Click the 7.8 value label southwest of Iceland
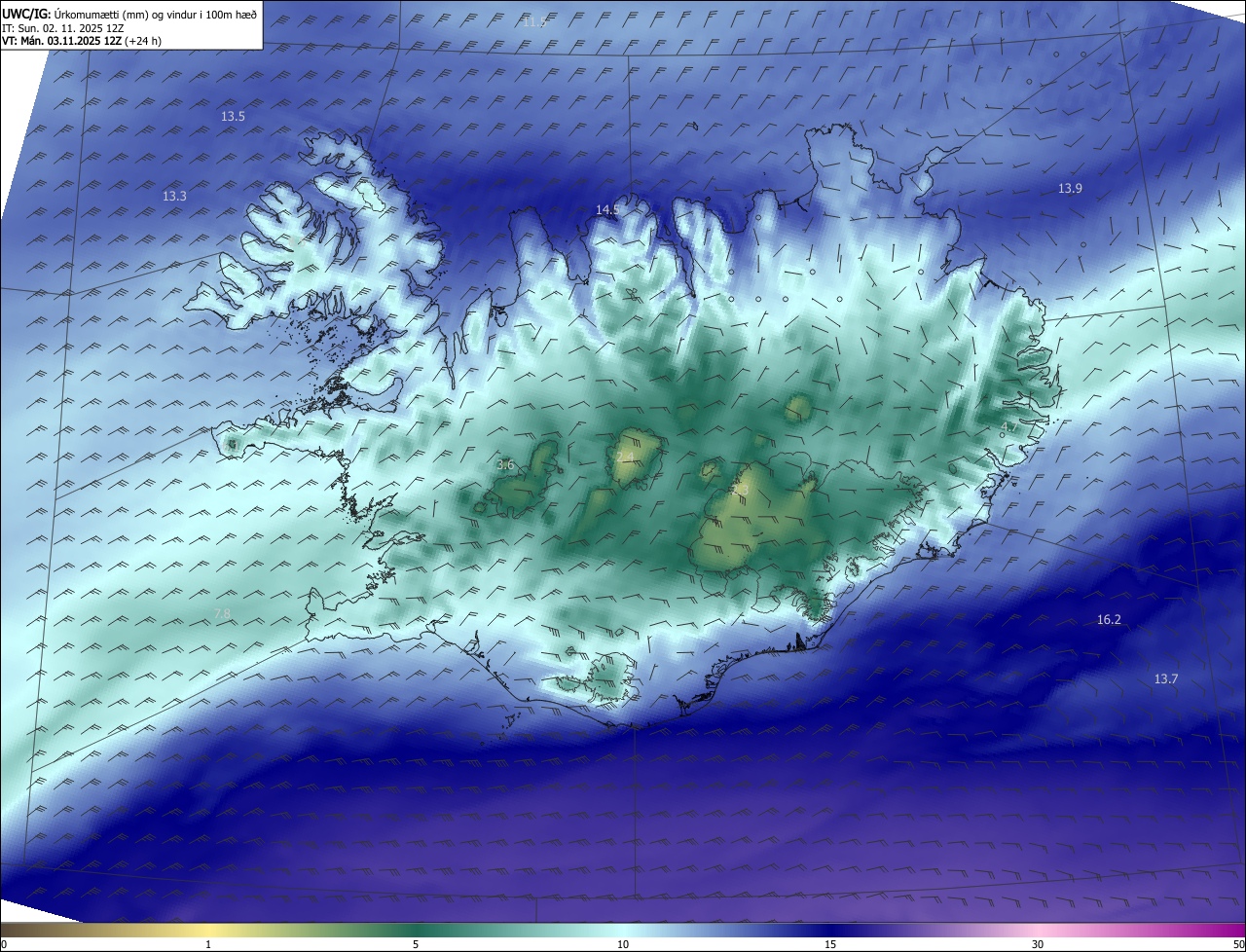The image size is (1246, 952). (222, 613)
